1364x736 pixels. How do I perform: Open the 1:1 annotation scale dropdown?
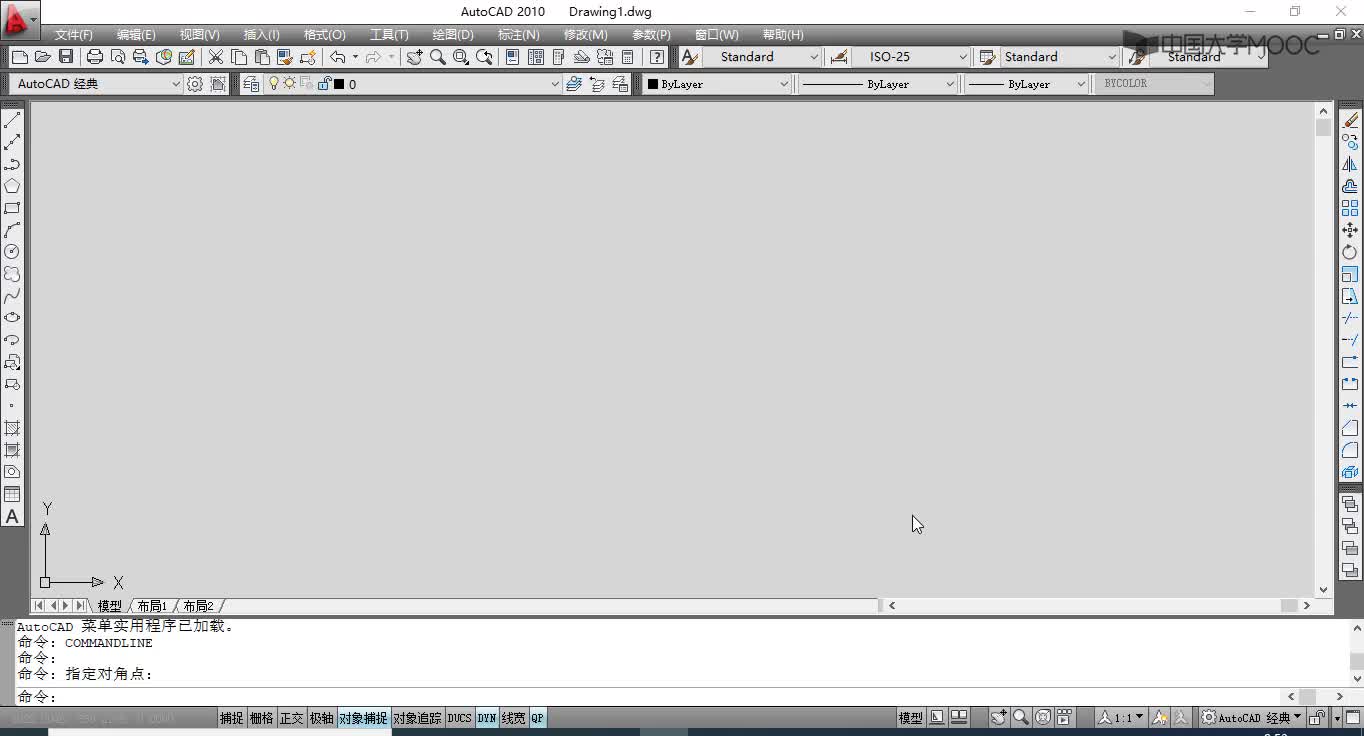[1122, 718]
